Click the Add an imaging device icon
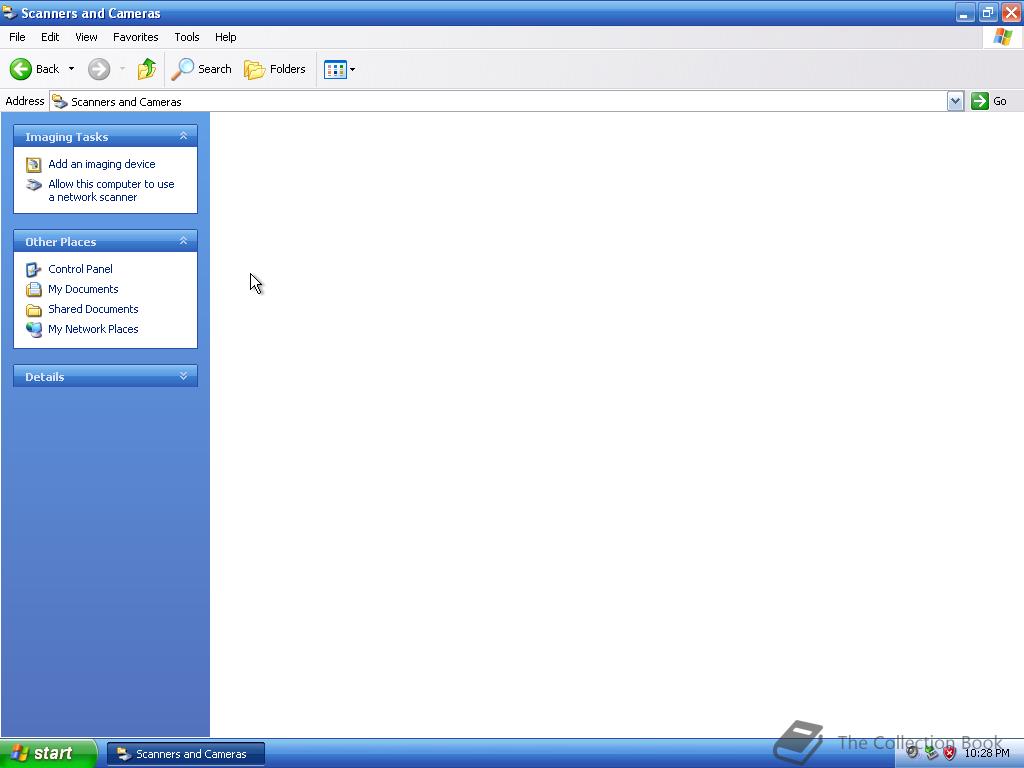Screen dimensions: 1024x768 tap(33, 165)
